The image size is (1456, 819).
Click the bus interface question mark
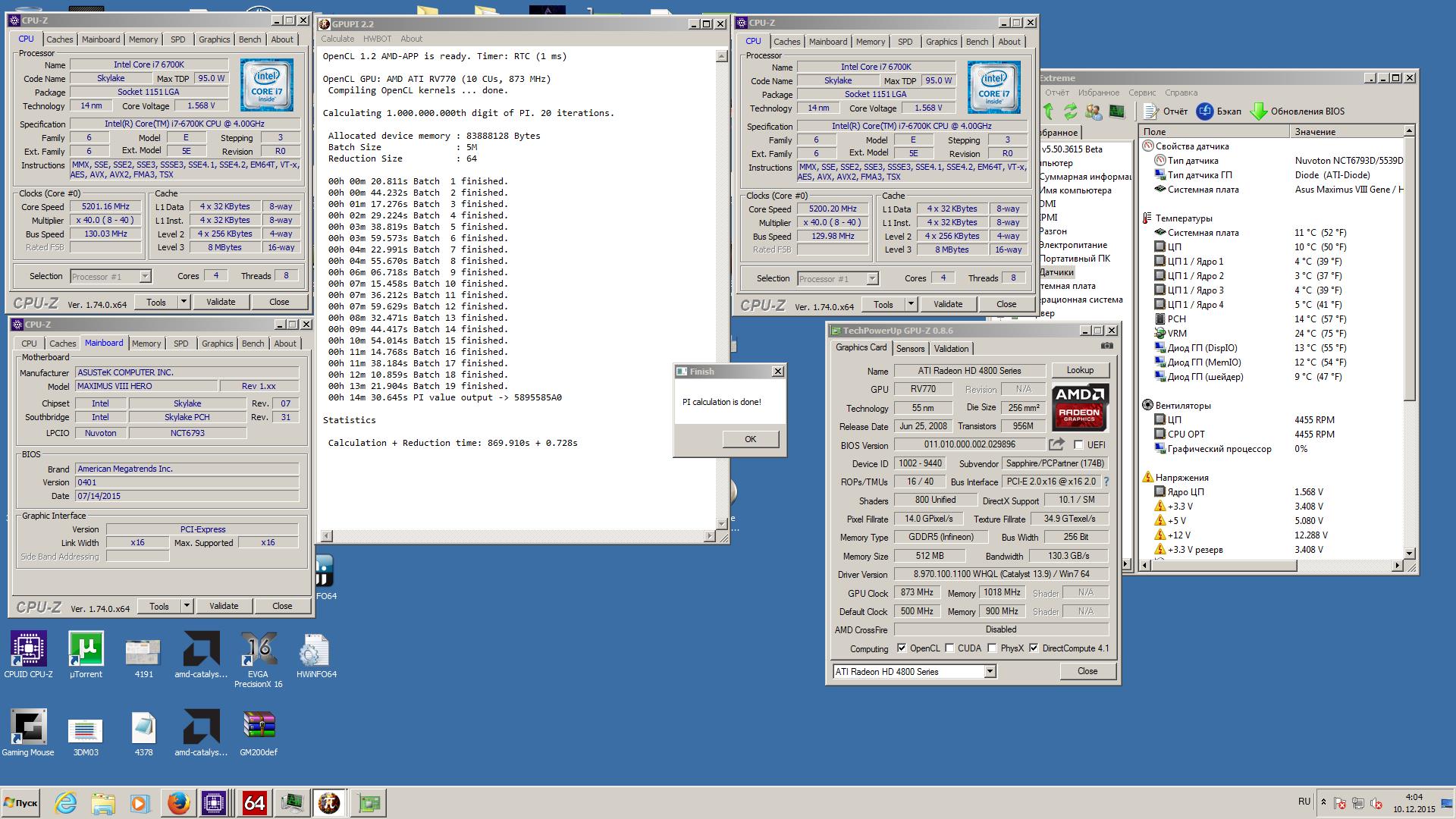(x=1106, y=482)
